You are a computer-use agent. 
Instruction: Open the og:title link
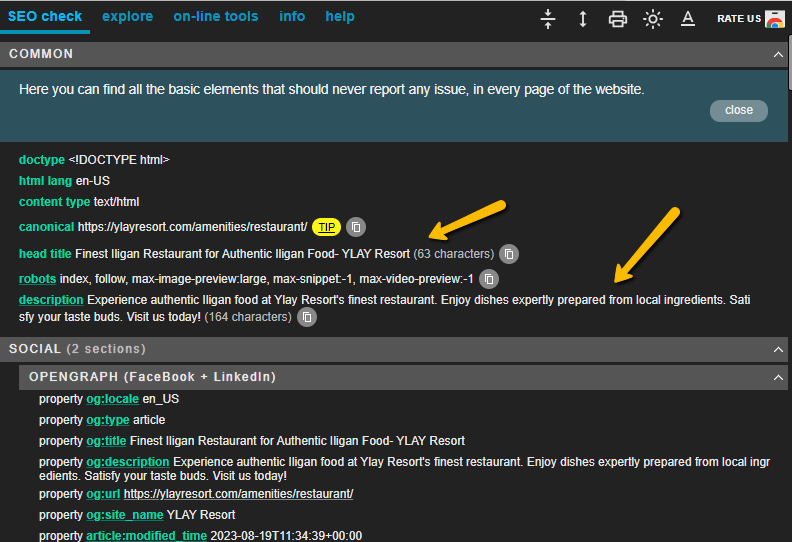(106, 441)
